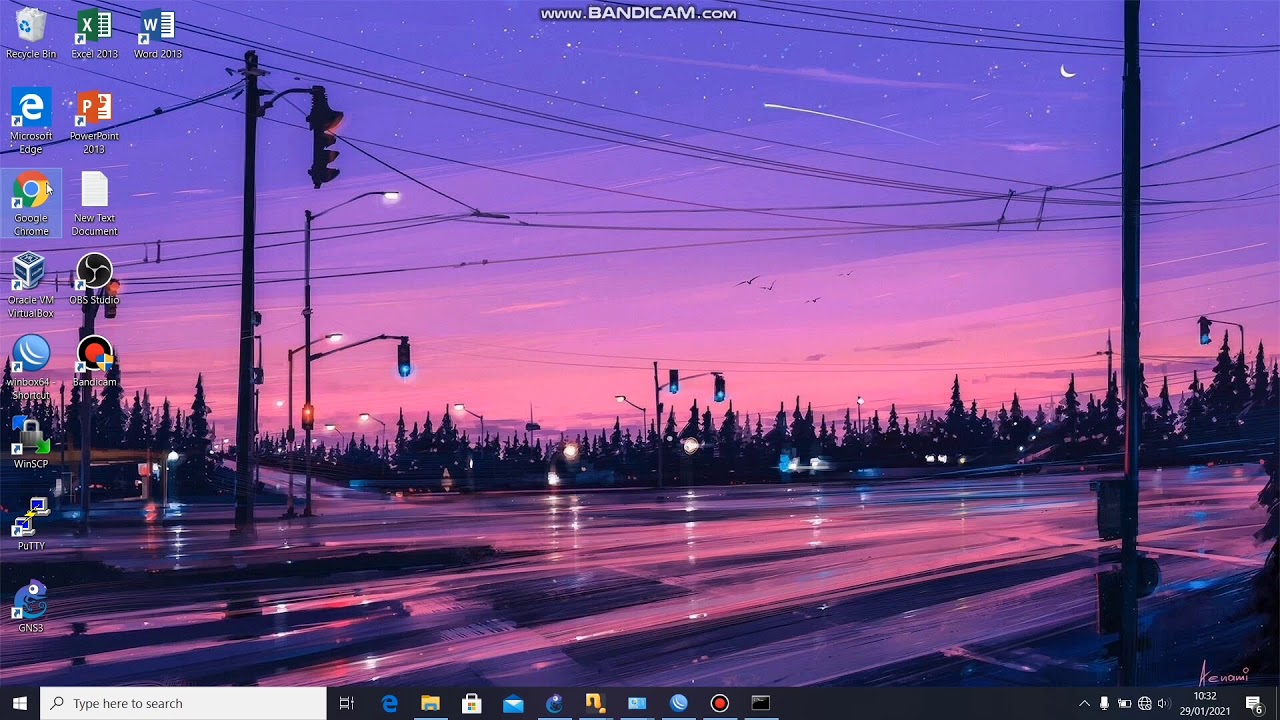The height and width of the screenshot is (720, 1280).
Task: Open the light blue pinned app on the taskbar
Action: 637,703
